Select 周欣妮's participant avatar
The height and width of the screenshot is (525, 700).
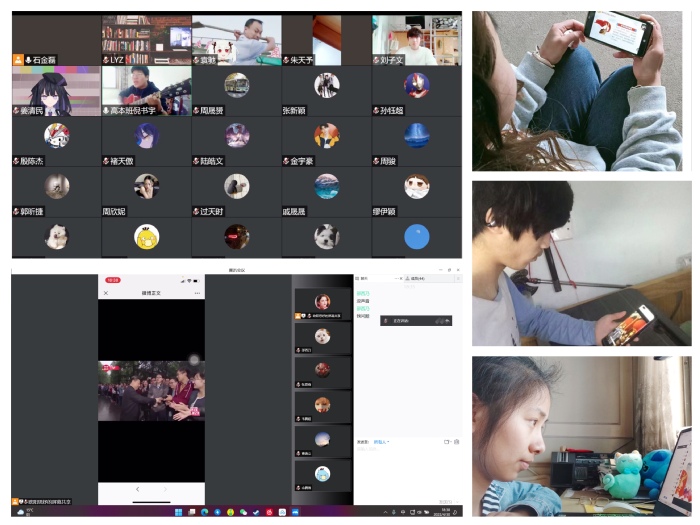(146, 186)
